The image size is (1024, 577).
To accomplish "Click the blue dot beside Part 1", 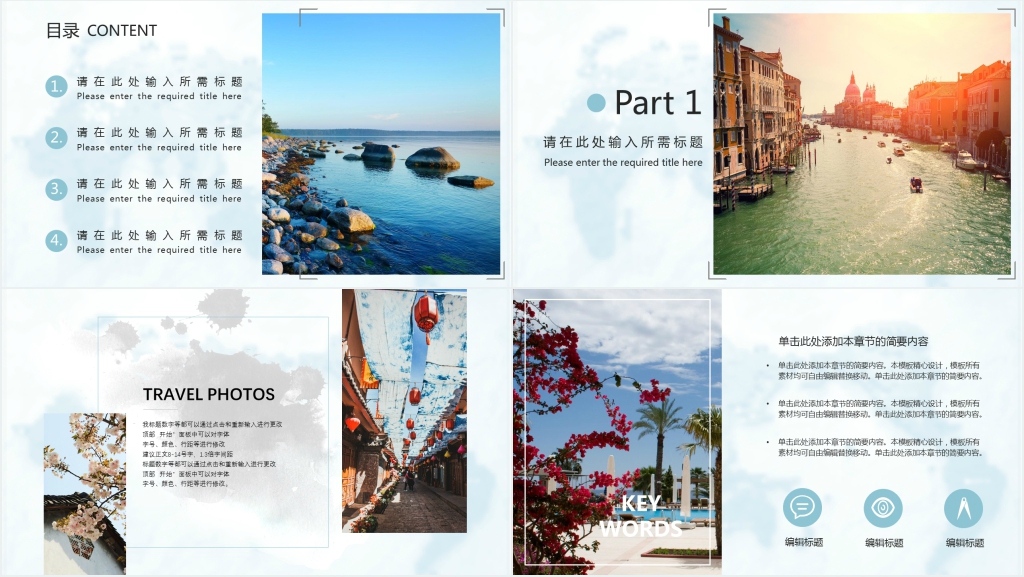I will pos(596,103).
